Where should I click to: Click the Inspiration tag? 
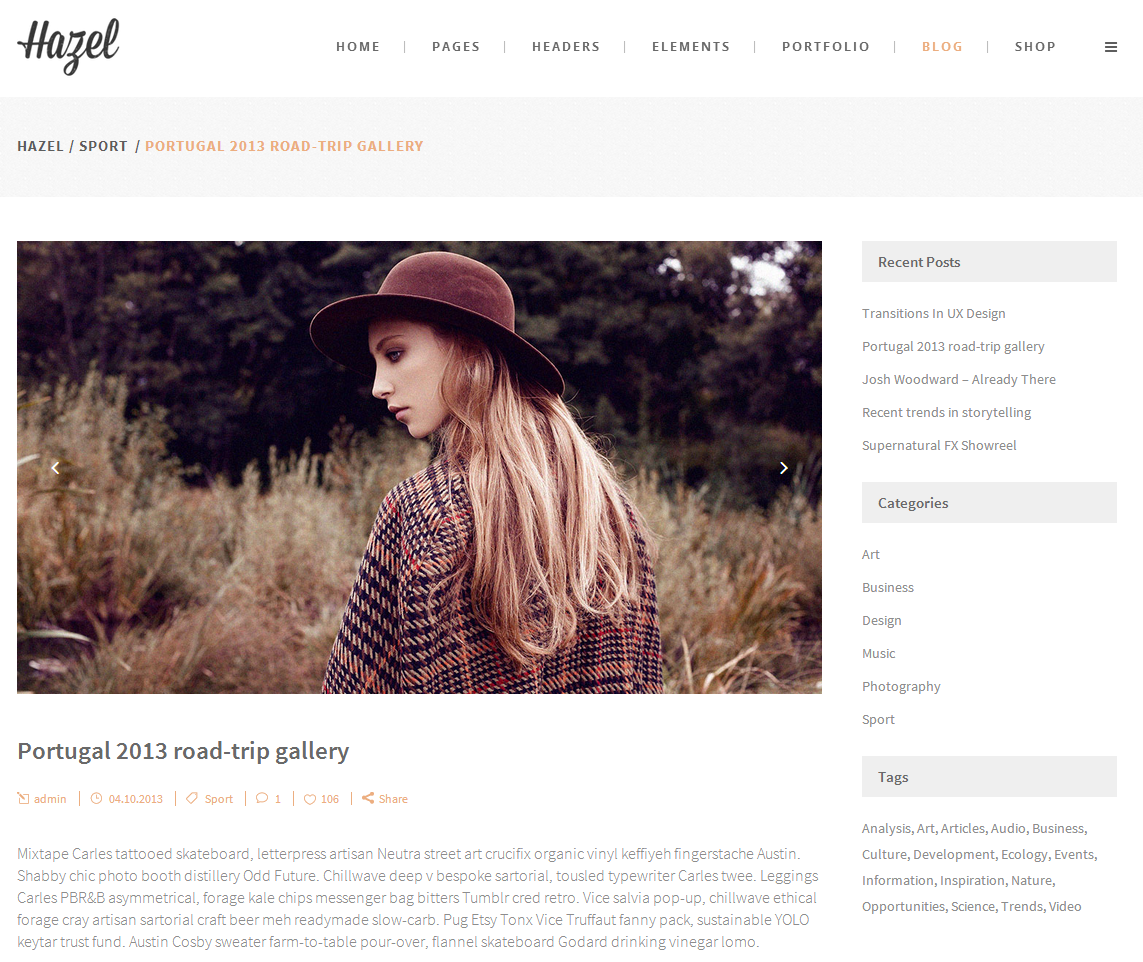pos(973,880)
